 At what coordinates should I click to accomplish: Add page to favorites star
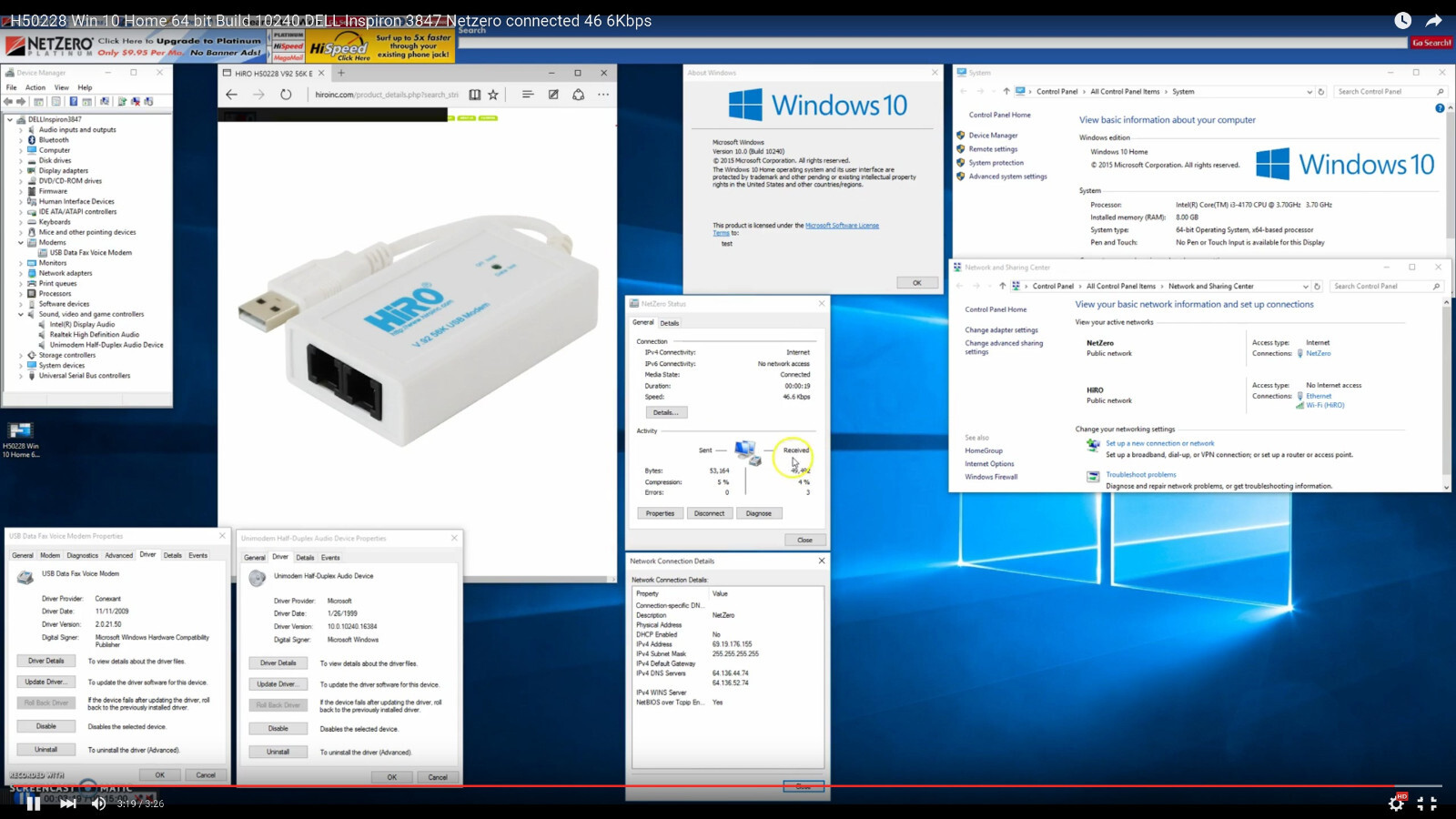coord(493,95)
